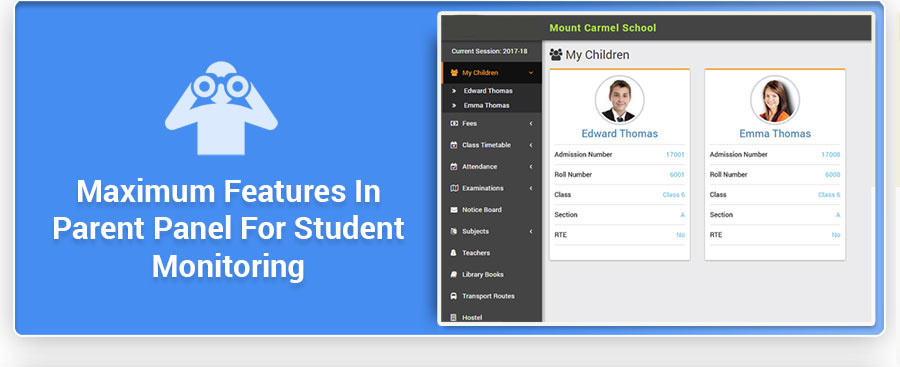
Task: Click Edward Thomas profile photo
Action: click(x=619, y=100)
